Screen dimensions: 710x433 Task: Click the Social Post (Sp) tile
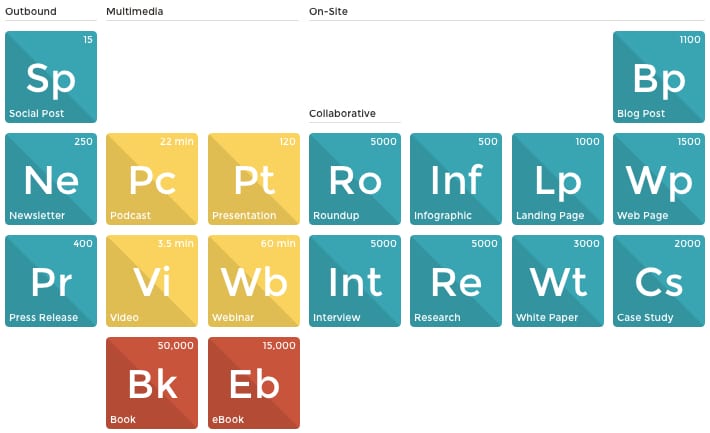pos(51,77)
